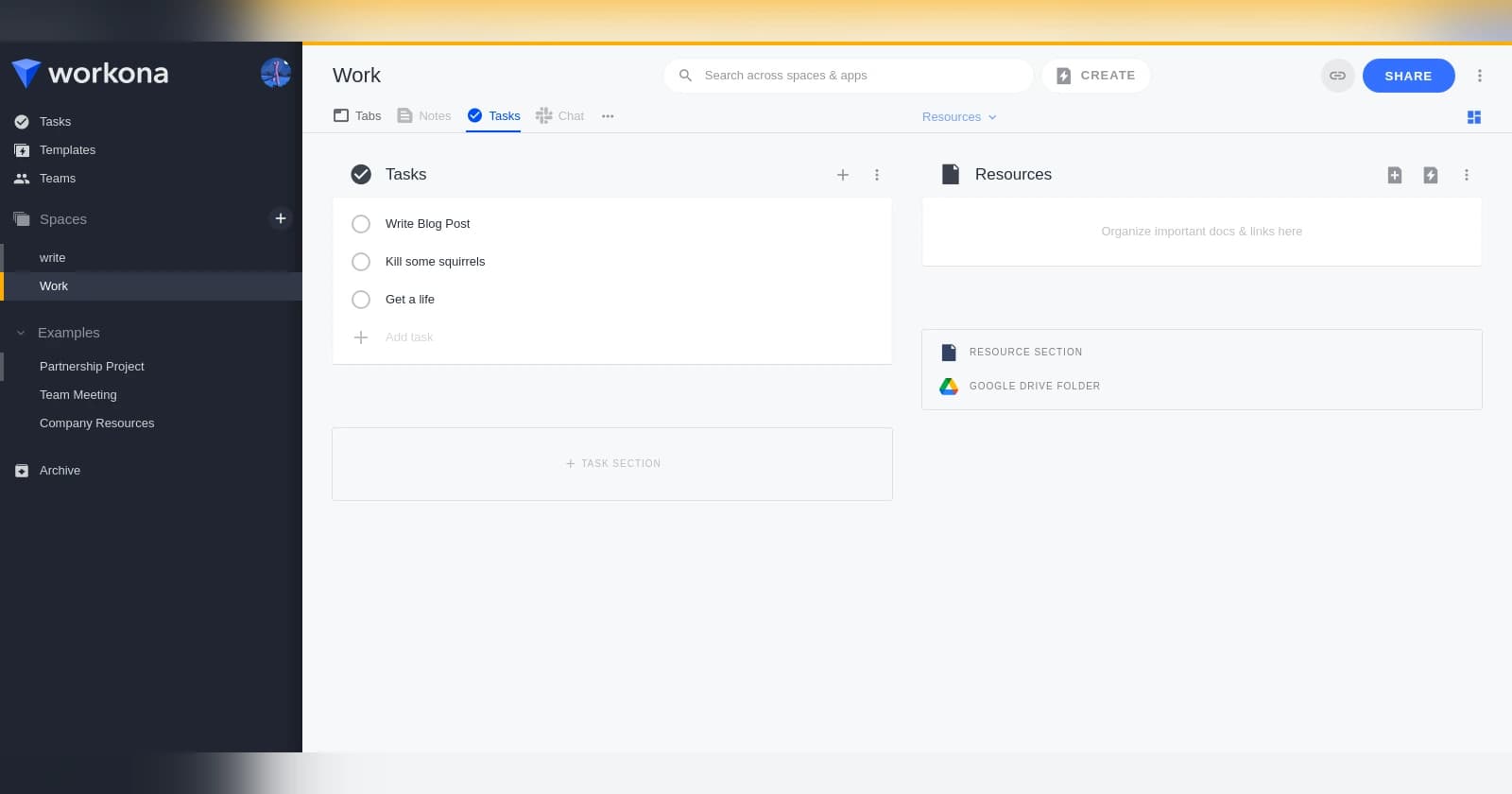Open the Resources dropdown
This screenshot has width=1512, height=794.
coord(959,117)
